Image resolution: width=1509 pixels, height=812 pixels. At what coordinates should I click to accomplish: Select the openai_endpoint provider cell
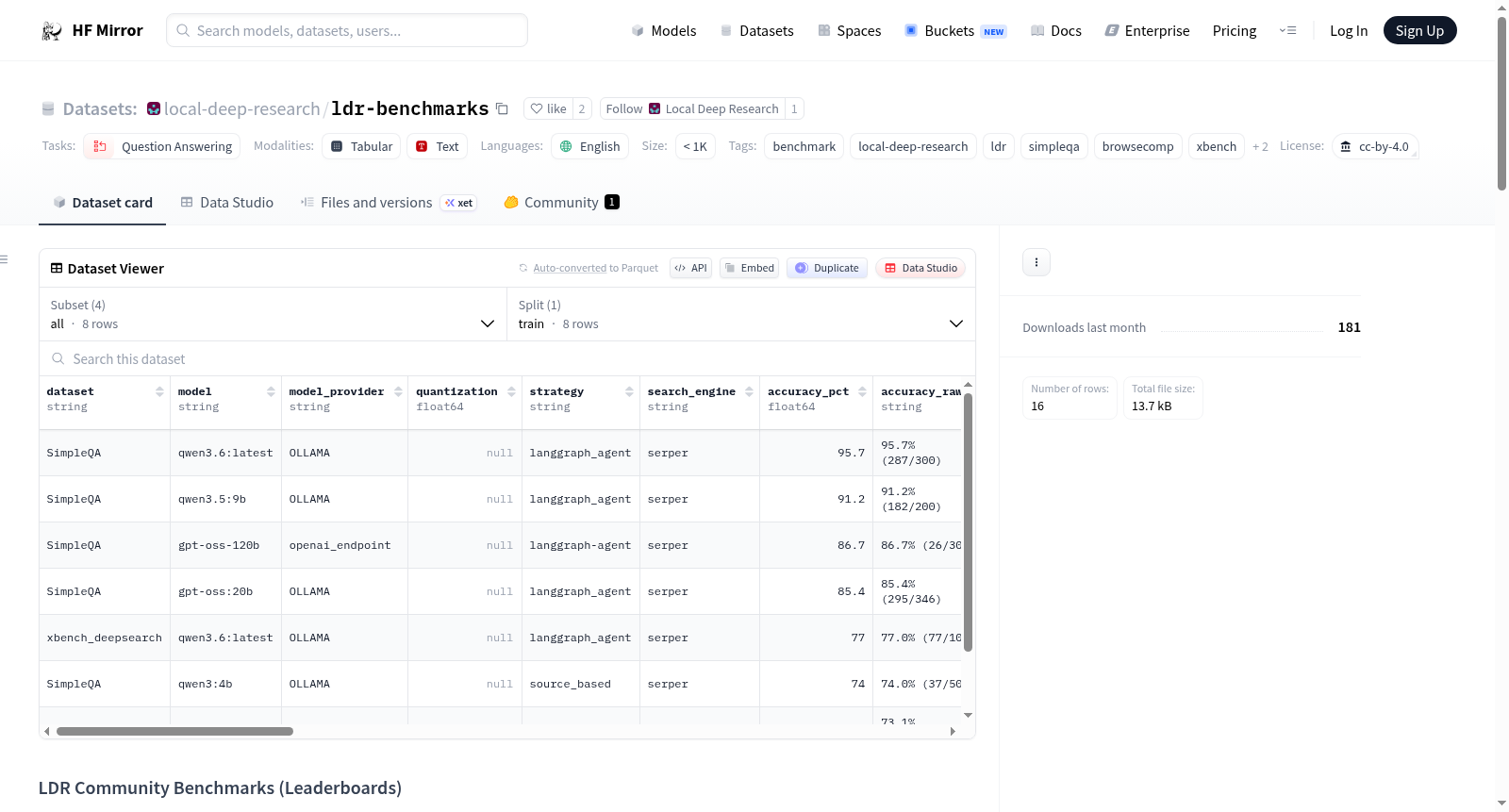(344, 545)
